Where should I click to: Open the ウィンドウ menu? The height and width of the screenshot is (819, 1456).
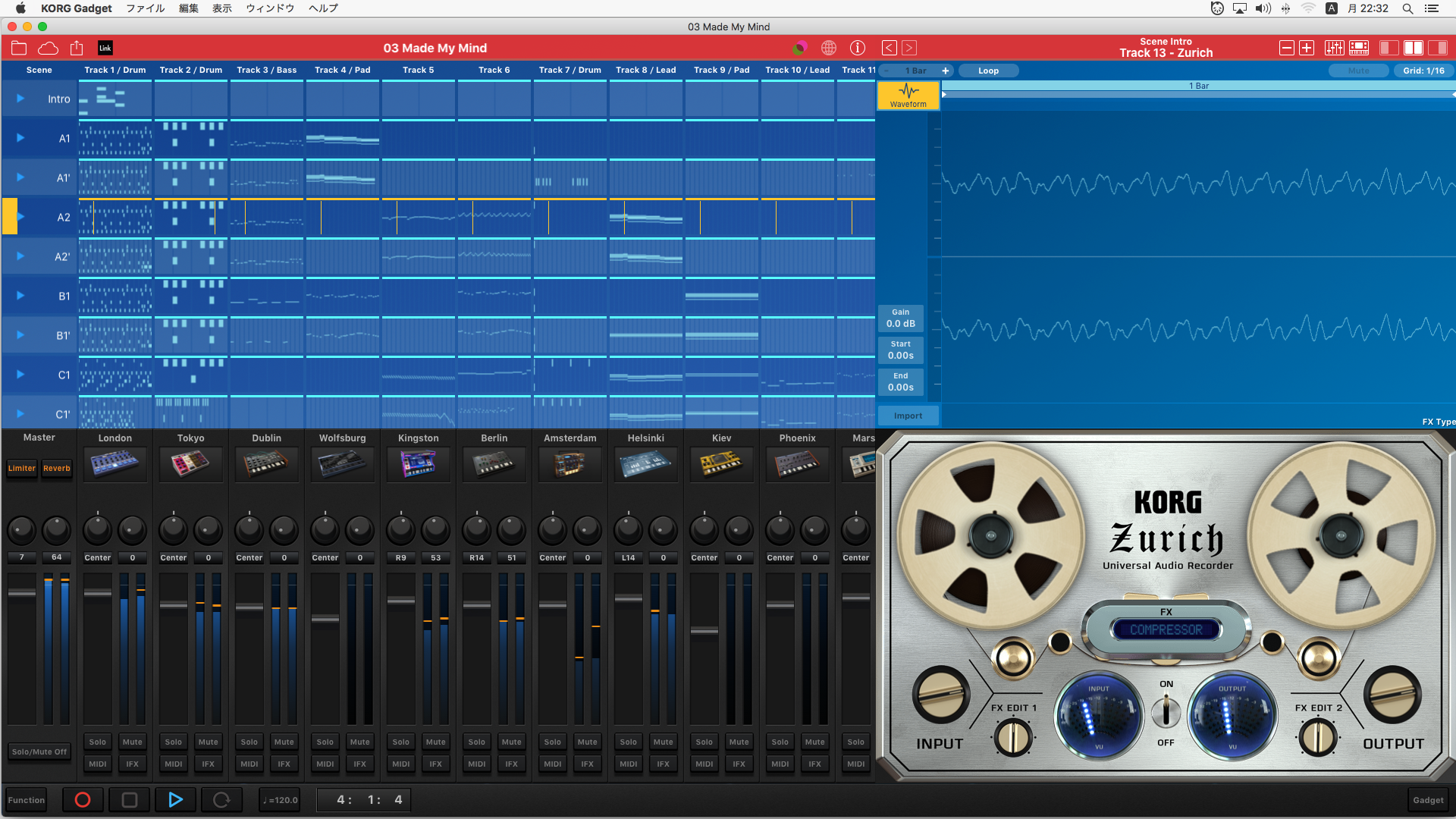point(270,8)
